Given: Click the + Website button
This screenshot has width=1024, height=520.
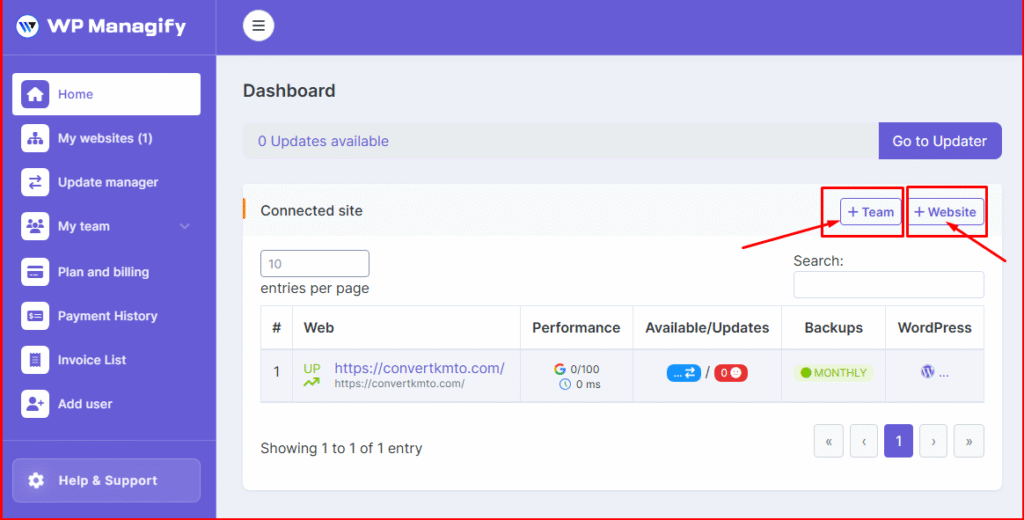Looking at the screenshot, I should click(945, 212).
